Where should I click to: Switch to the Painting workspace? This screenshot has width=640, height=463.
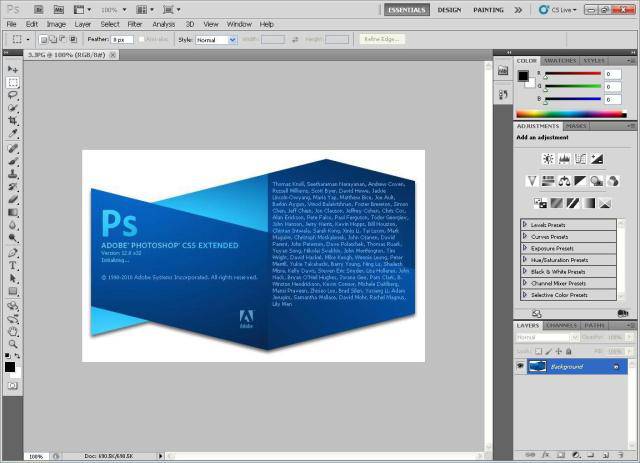point(488,10)
